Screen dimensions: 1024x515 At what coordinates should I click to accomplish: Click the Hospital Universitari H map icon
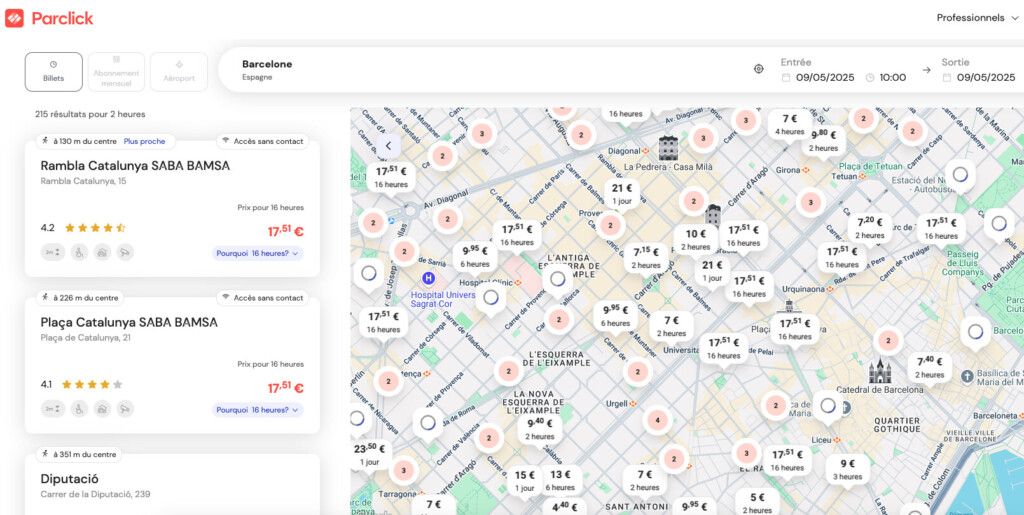(x=428, y=279)
